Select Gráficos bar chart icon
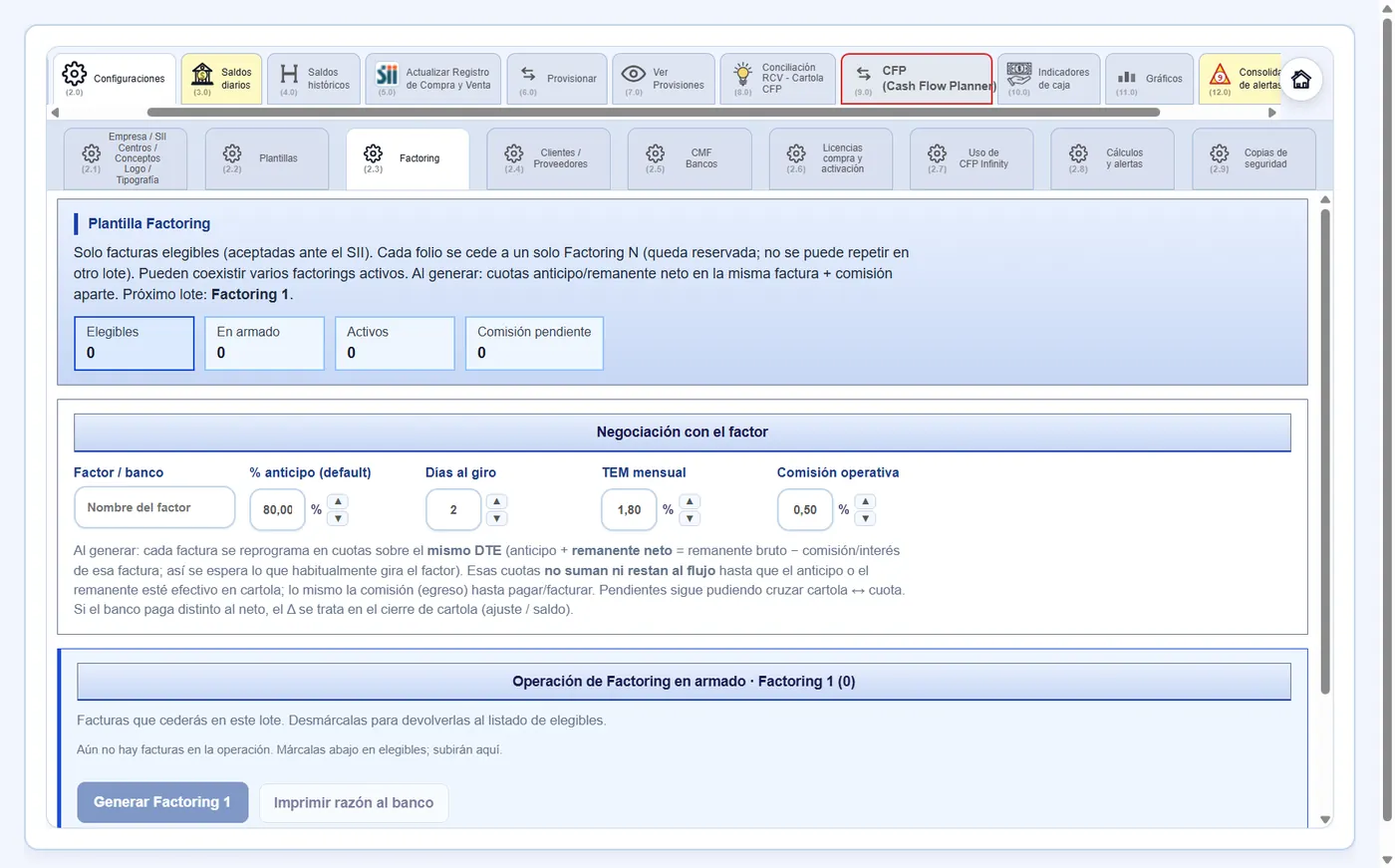The image size is (1395, 868). 1149,79
